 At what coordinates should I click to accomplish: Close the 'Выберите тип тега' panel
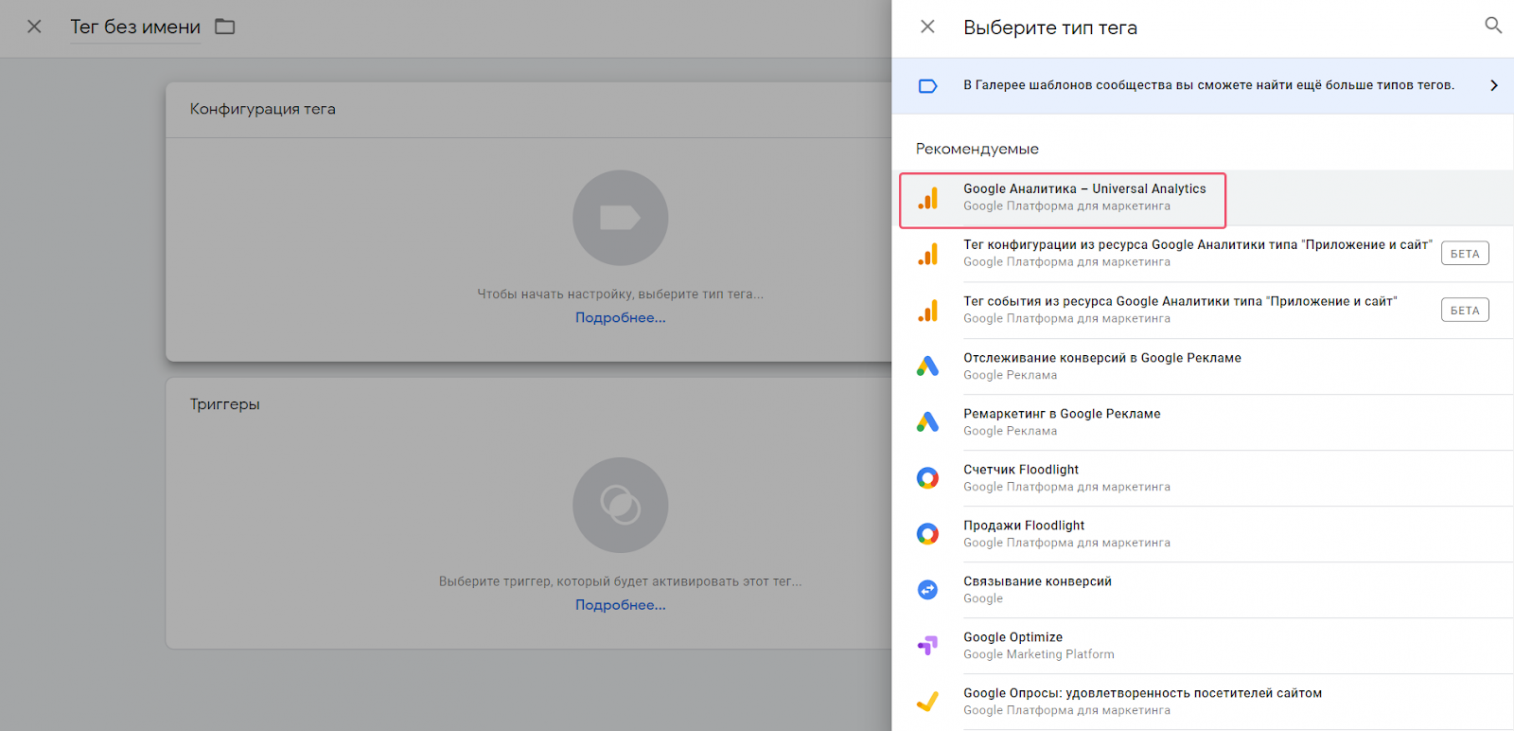[927, 27]
